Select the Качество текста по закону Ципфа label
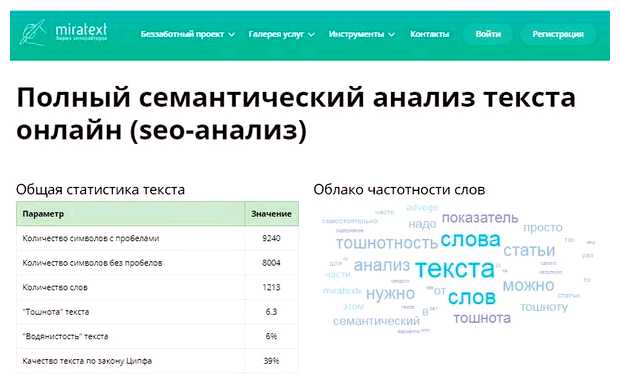 87,361
